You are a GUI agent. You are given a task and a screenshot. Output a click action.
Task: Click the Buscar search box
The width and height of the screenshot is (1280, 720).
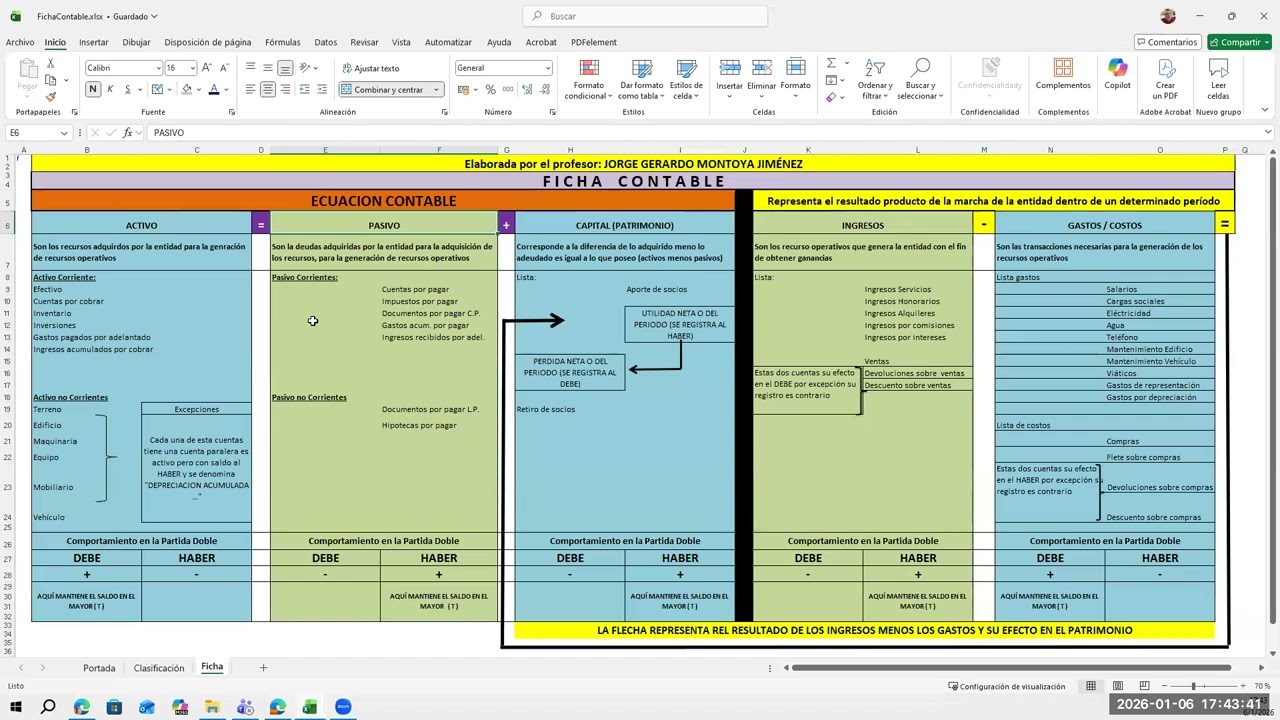point(645,16)
